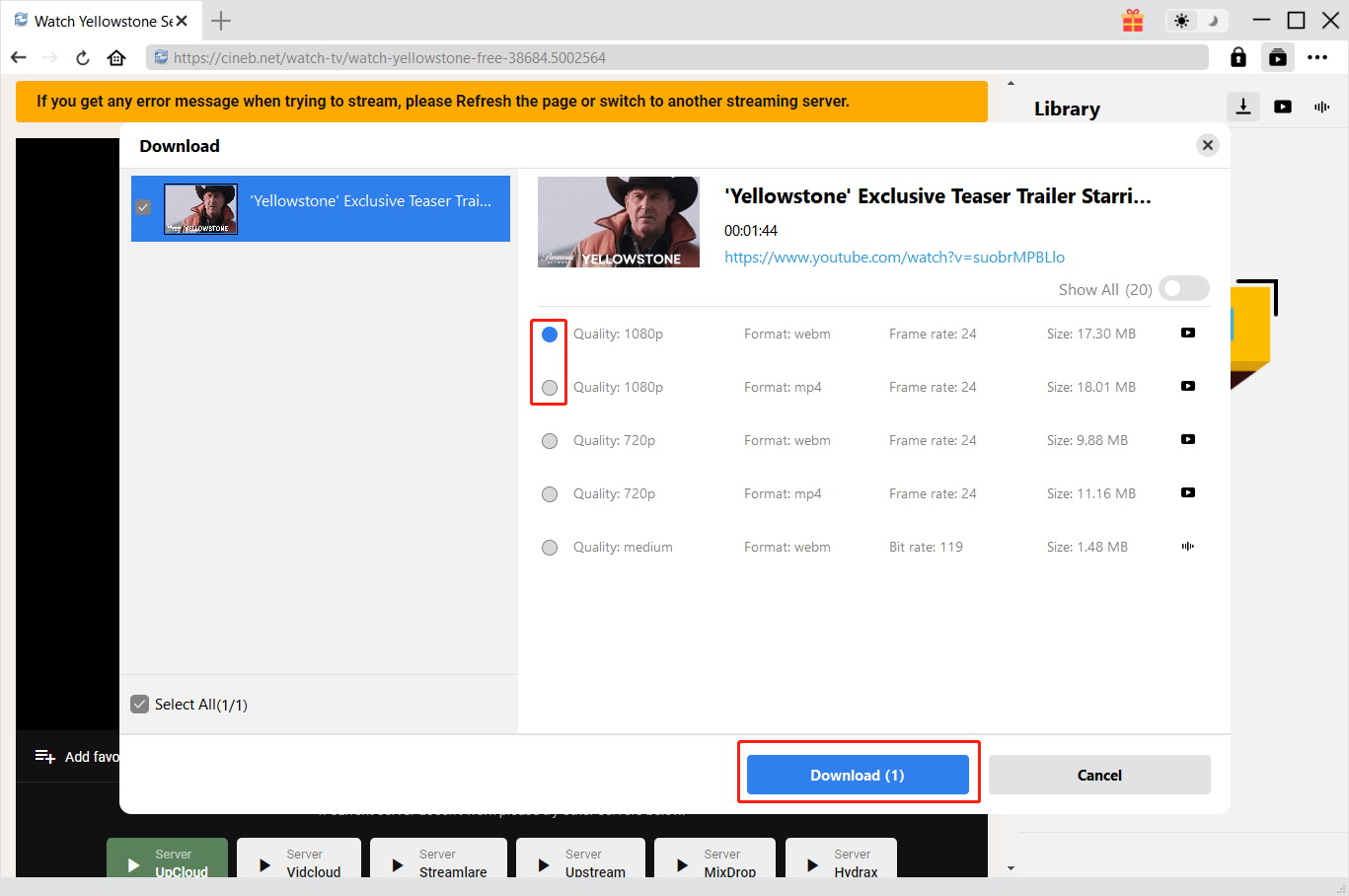Click the lock icon beside address bar
Viewport: 1349px width, 896px height.
1237,58
